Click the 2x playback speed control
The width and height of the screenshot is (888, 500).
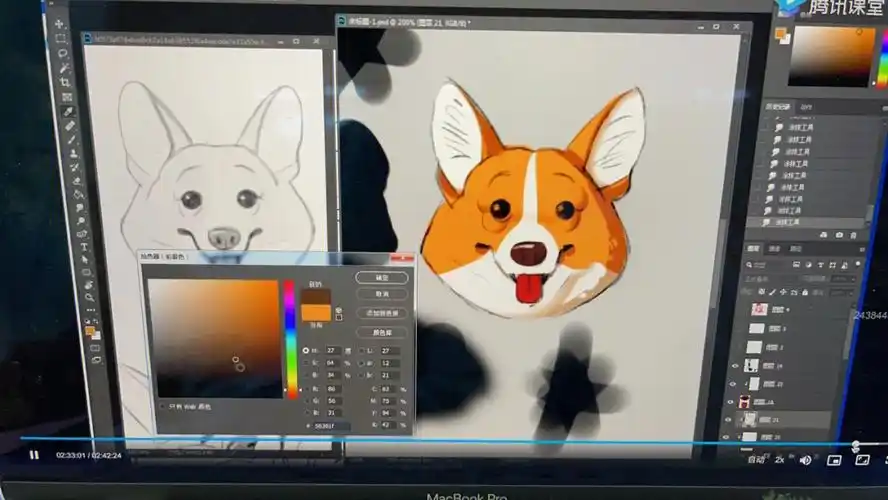[x=780, y=460]
